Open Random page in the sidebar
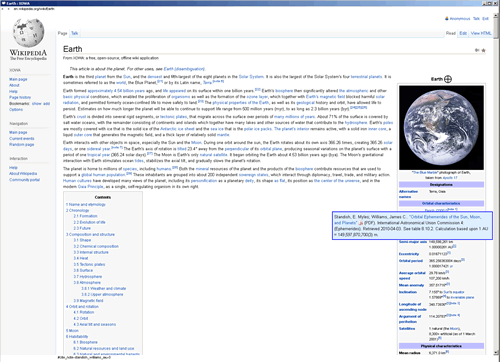The width and height of the screenshot is (500, 362). (x=22, y=145)
